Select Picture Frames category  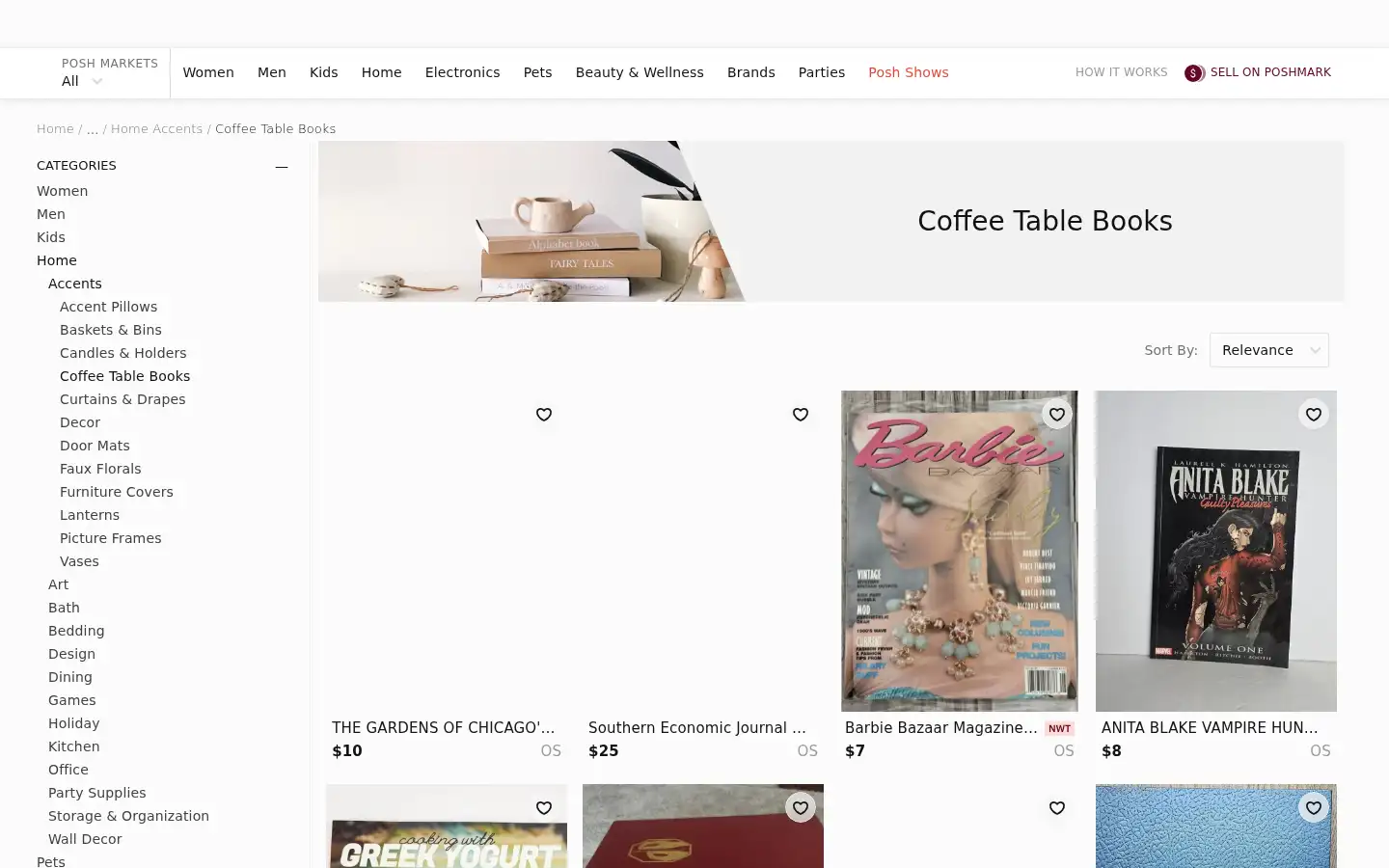(x=111, y=538)
